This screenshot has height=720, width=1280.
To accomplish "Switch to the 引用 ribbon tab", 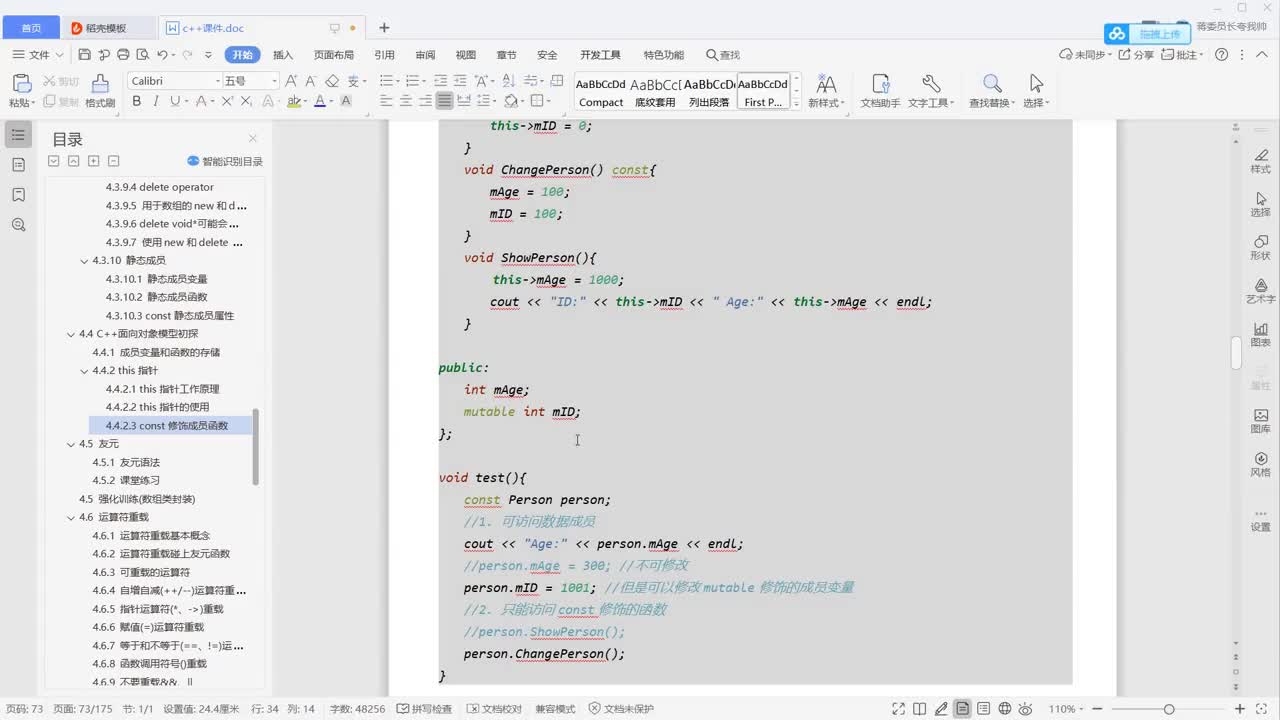I will tap(384, 55).
